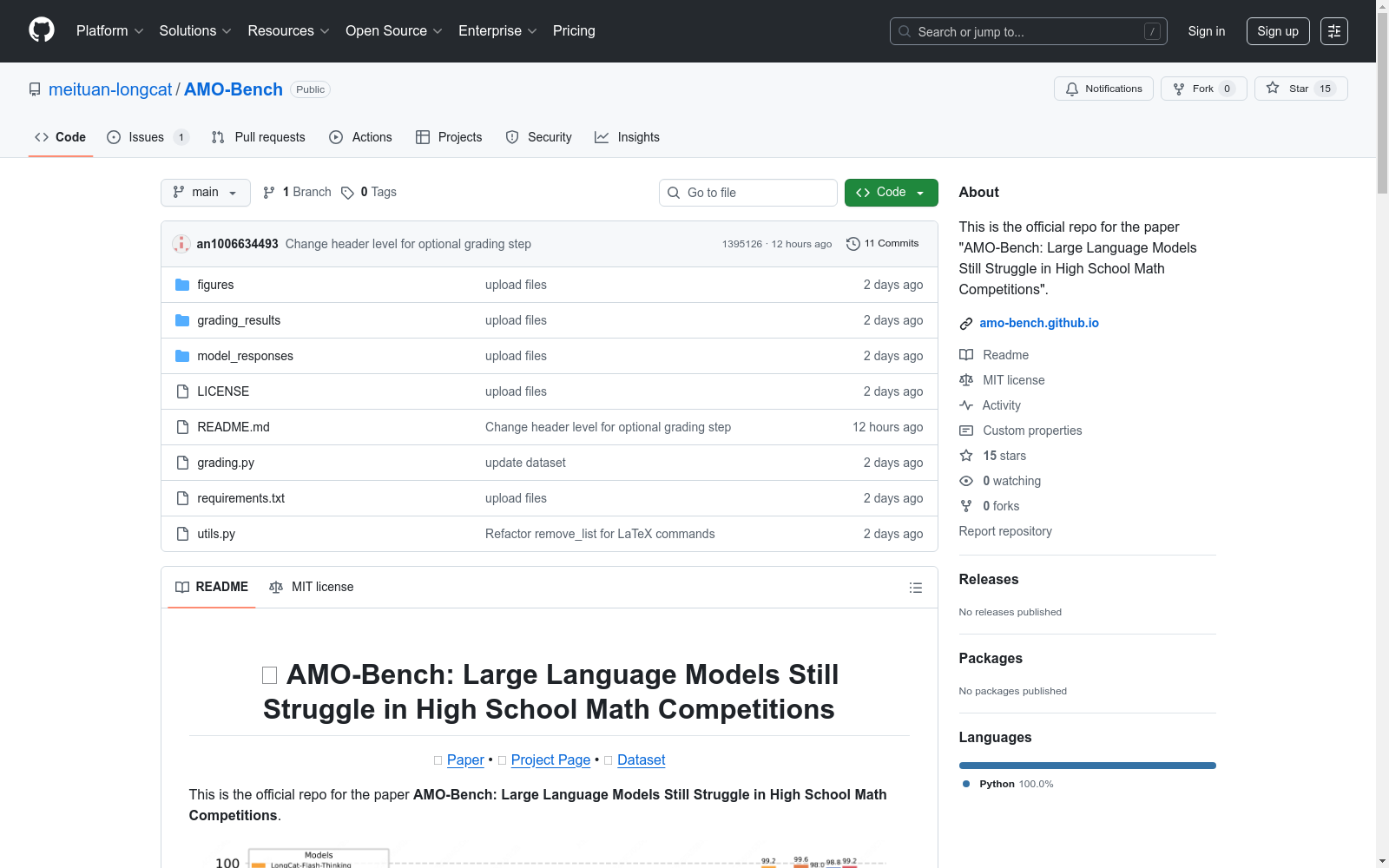Open the amo-bench.github.io website link
1389x868 pixels.
pos(1039,323)
